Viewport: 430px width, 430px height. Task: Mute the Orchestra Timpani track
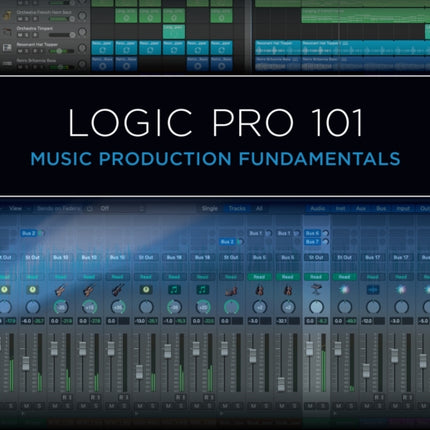(20, 35)
